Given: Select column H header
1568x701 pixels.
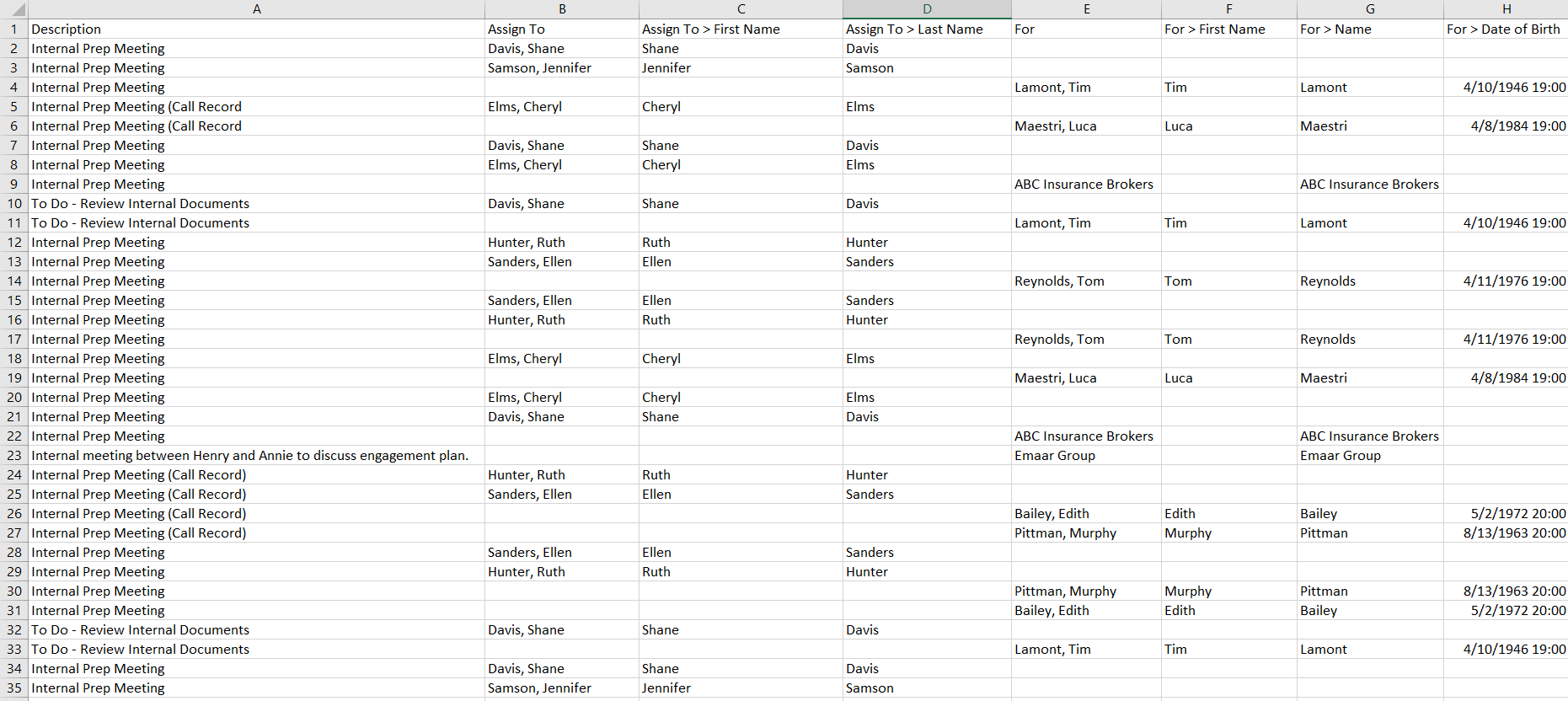Looking at the screenshot, I should pos(1506,9).
